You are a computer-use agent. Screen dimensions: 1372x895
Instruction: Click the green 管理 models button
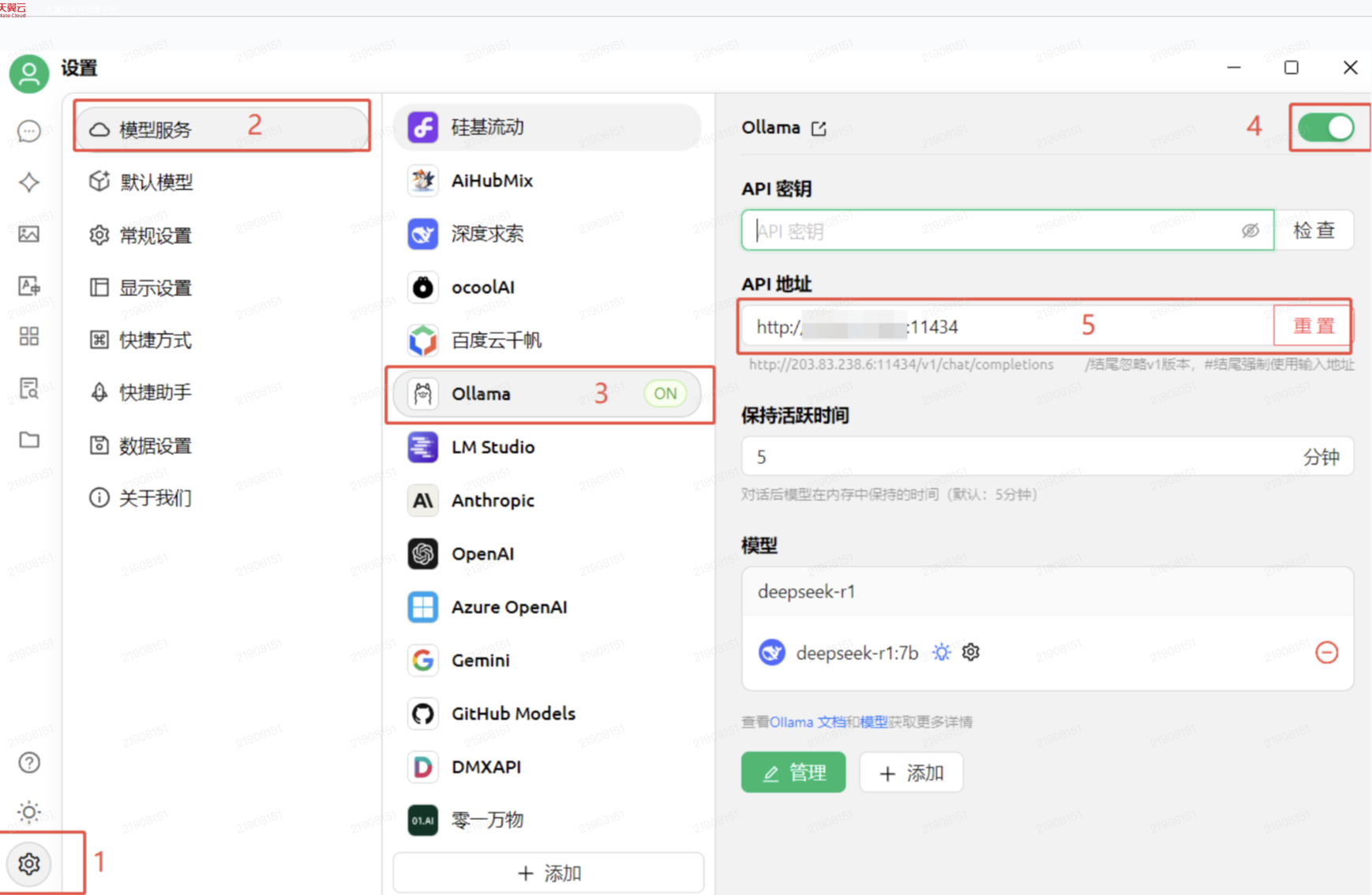tap(793, 773)
